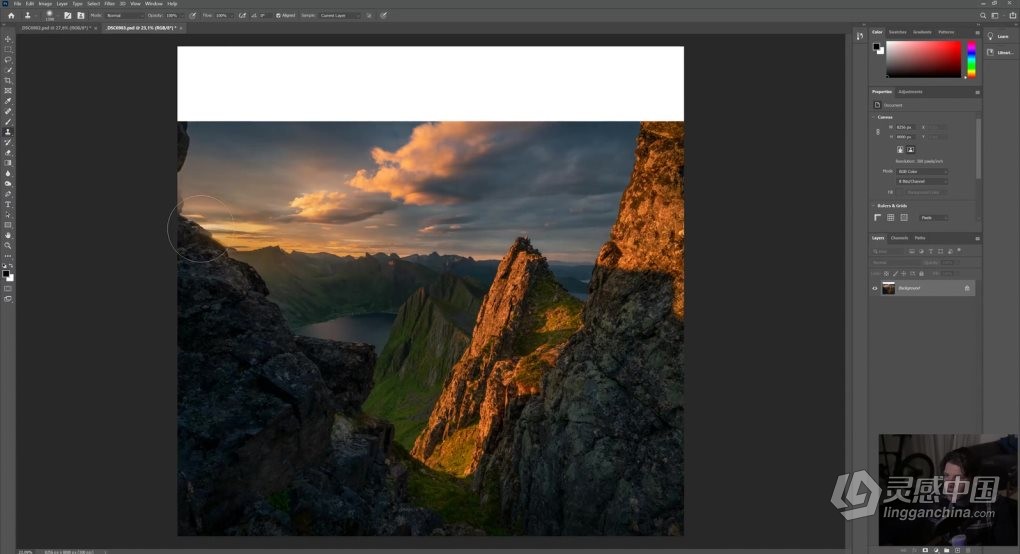Open the Libraries panel button

[x=999, y=52]
